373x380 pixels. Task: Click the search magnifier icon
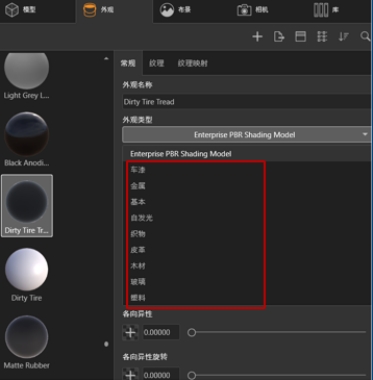(x=365, y=36)
